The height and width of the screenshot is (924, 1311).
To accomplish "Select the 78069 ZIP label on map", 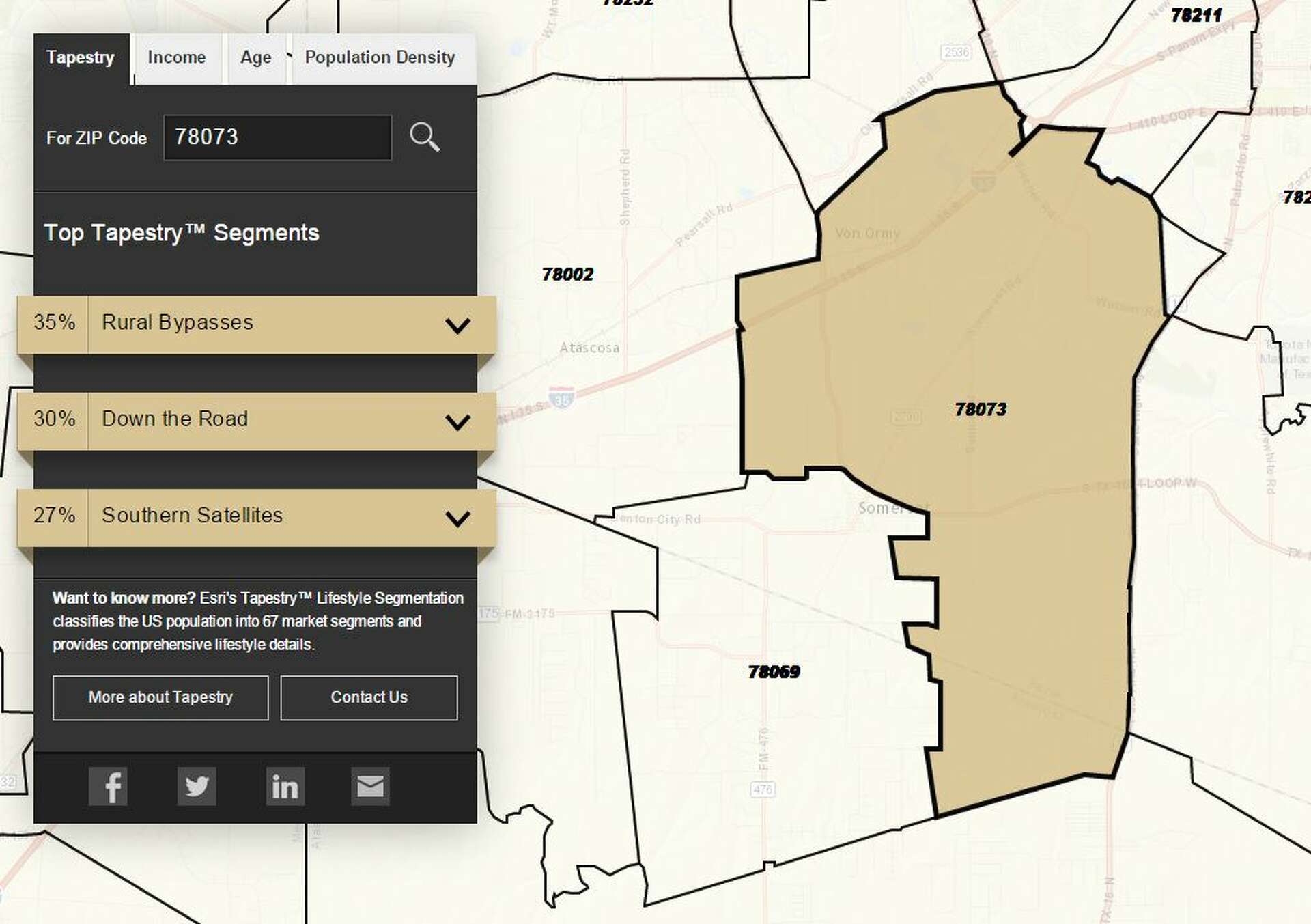I will [x=774, y=671].
